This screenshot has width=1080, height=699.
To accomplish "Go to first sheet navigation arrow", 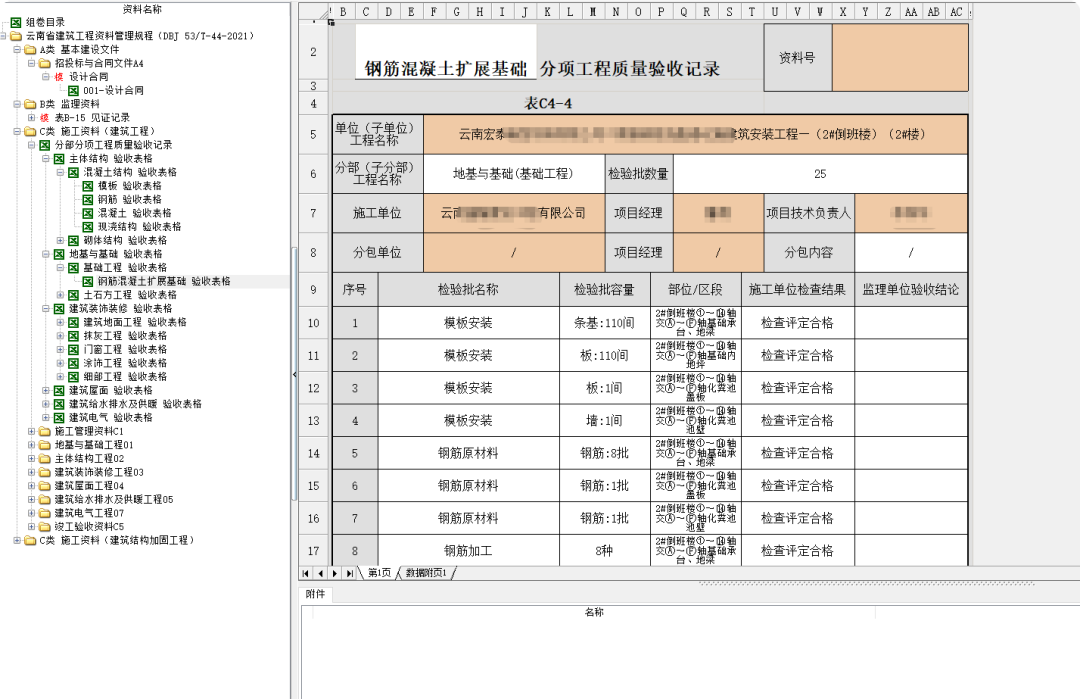I will tap(306, 573).
